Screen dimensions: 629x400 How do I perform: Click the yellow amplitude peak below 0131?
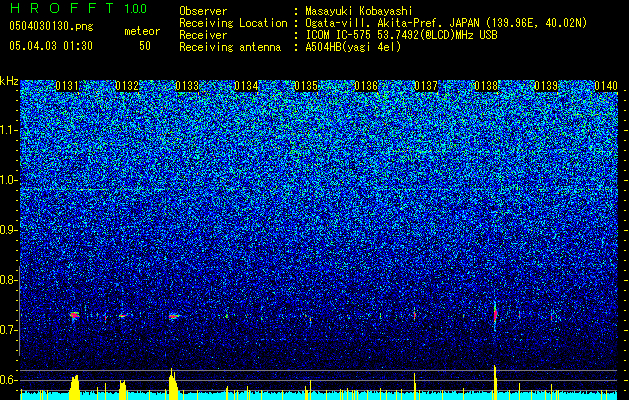tap(75, 388)
